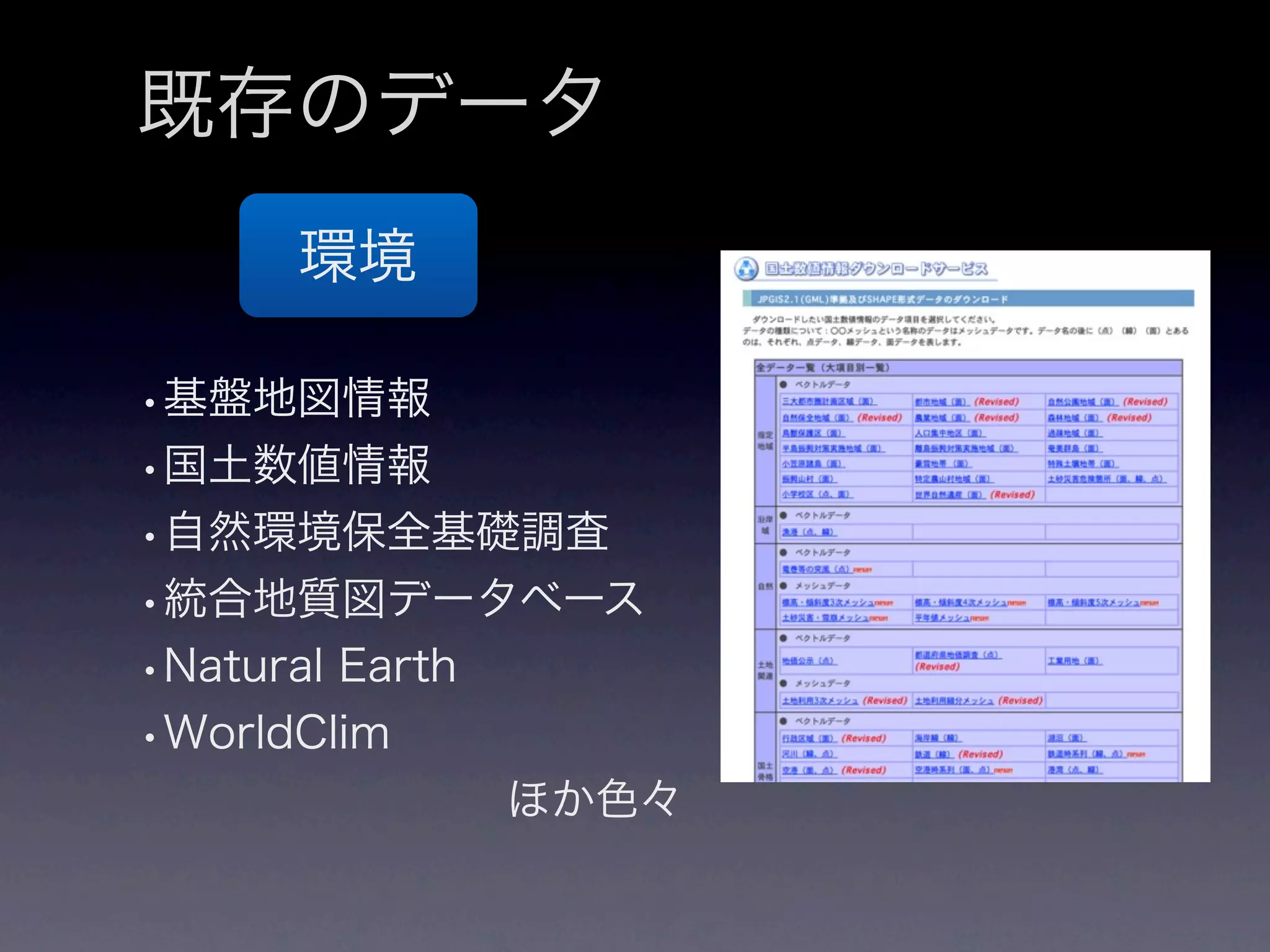This screenshot has height=952, width=1270.
Task: Open the 河川(線、点) link
Action: (809, 754)
